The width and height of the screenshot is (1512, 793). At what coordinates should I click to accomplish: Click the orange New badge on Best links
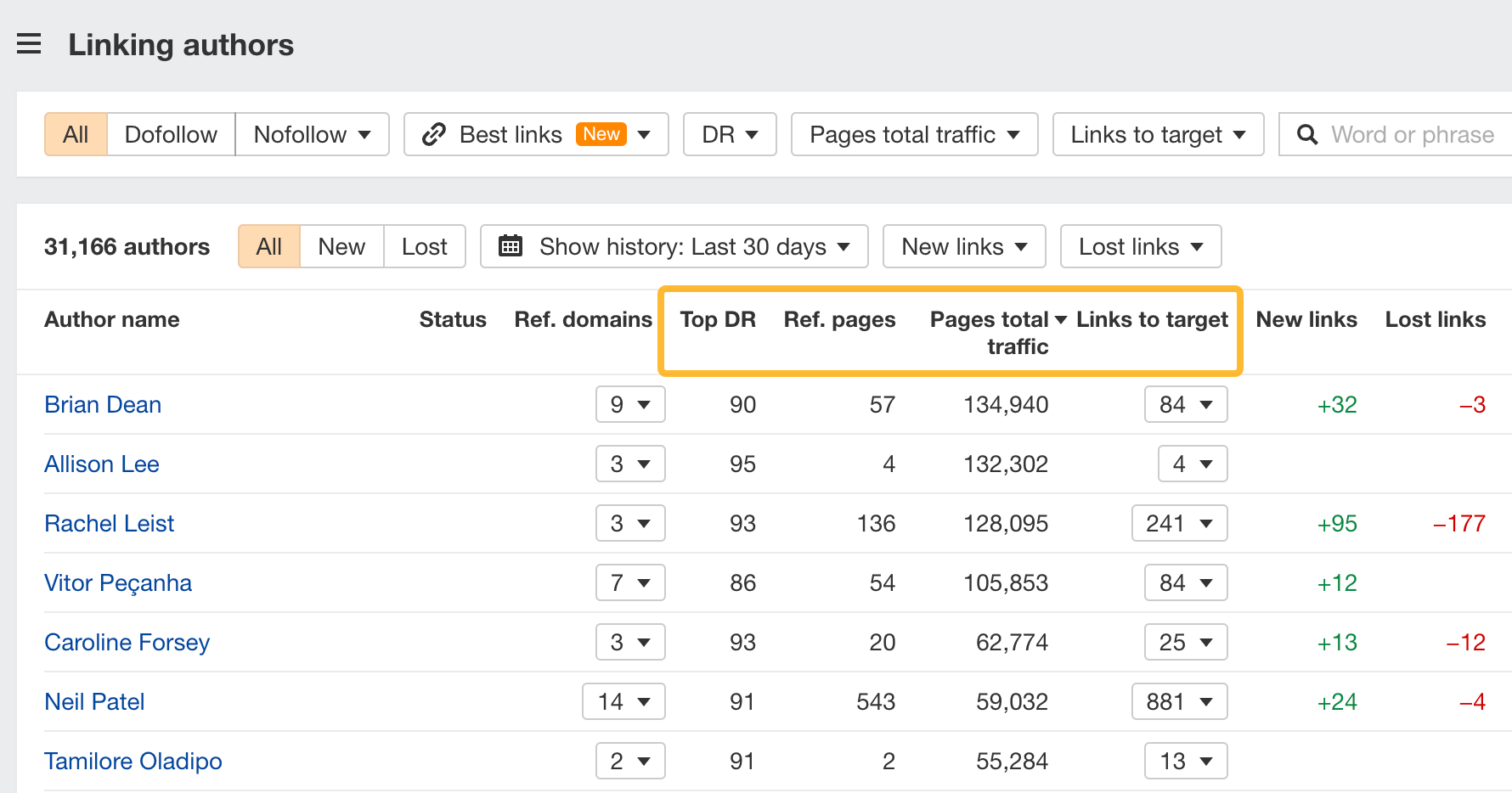(x=601, y=133)
